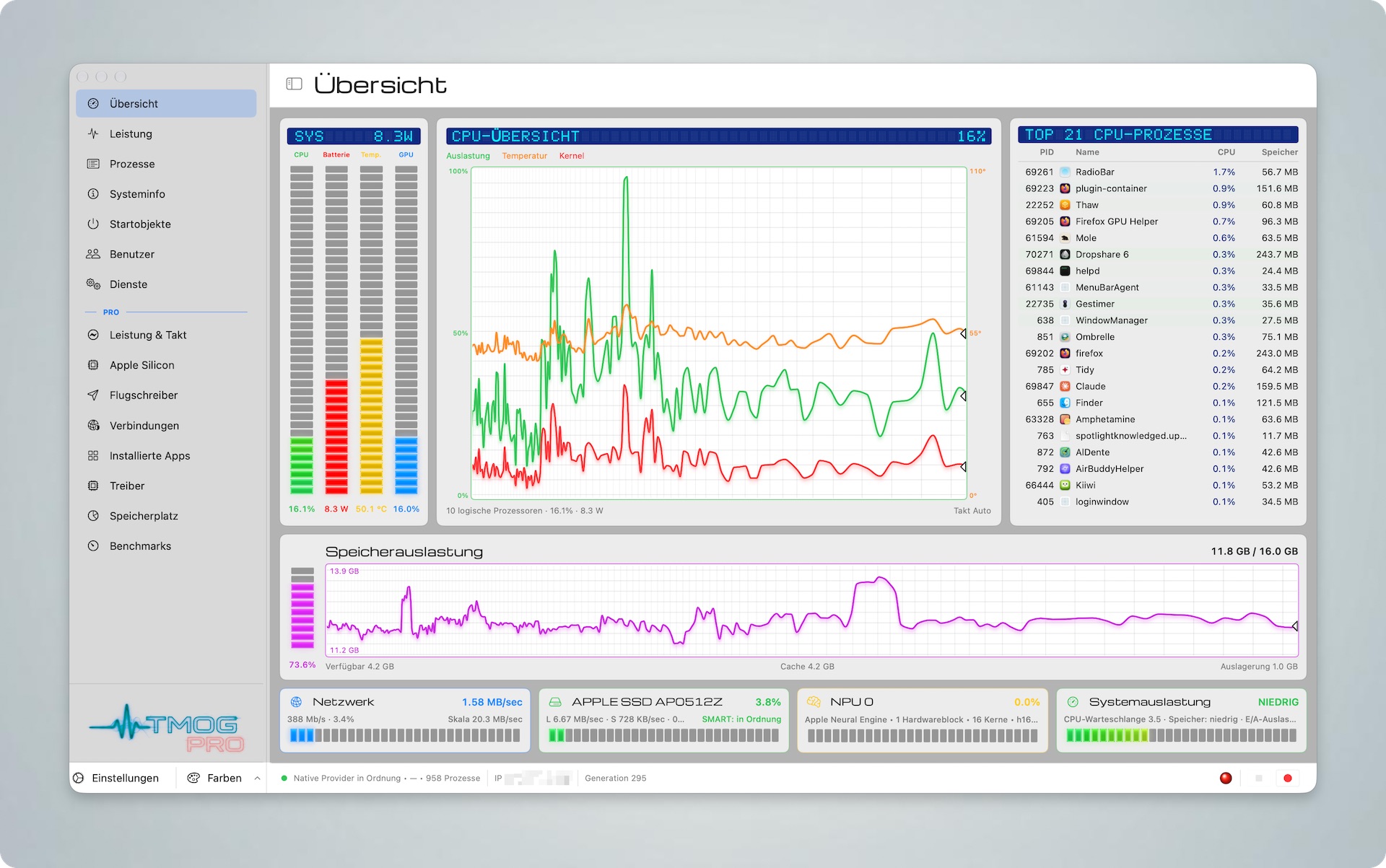This screenshot has height=868, width=1386.
Task: Click the Speicherplatz disk icon
Action: point(93,516)
